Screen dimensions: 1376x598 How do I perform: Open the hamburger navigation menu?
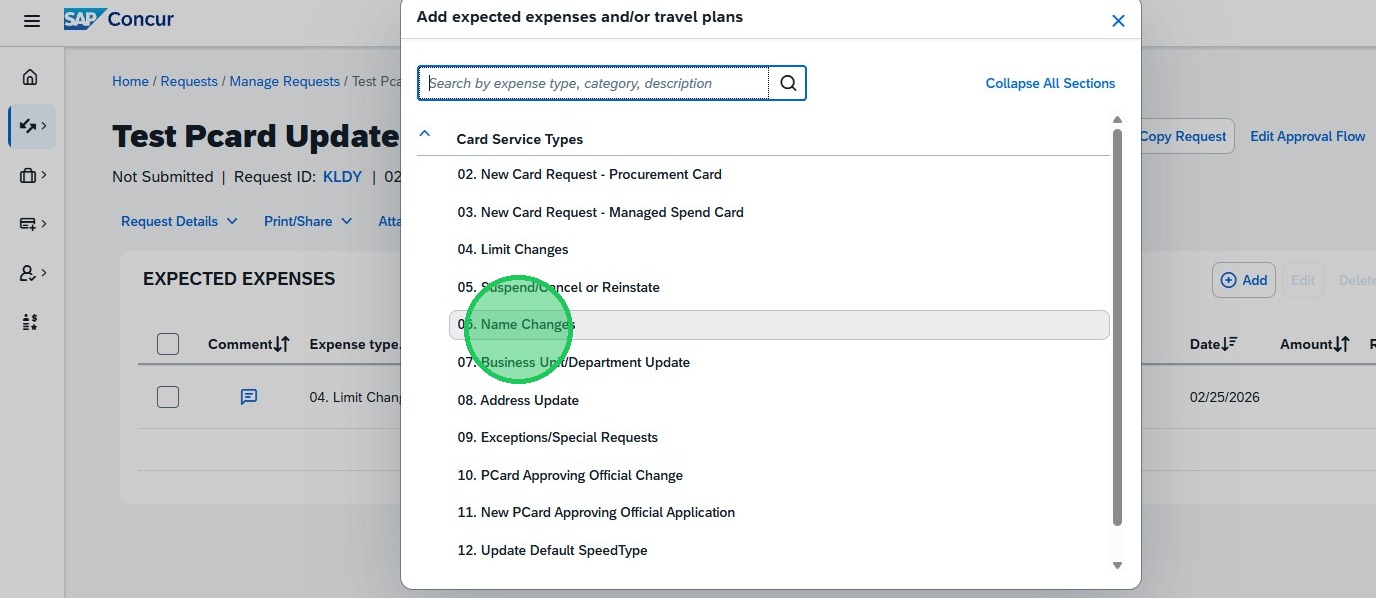point(32,21)
